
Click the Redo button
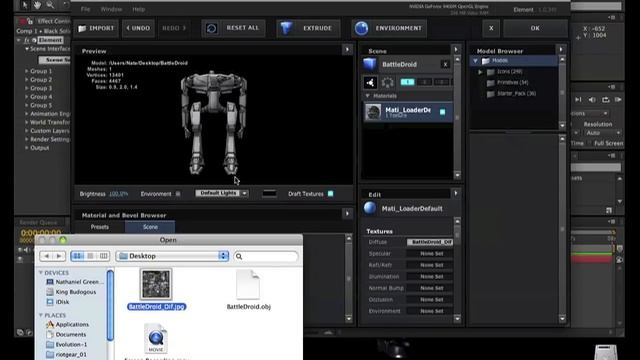174,28
